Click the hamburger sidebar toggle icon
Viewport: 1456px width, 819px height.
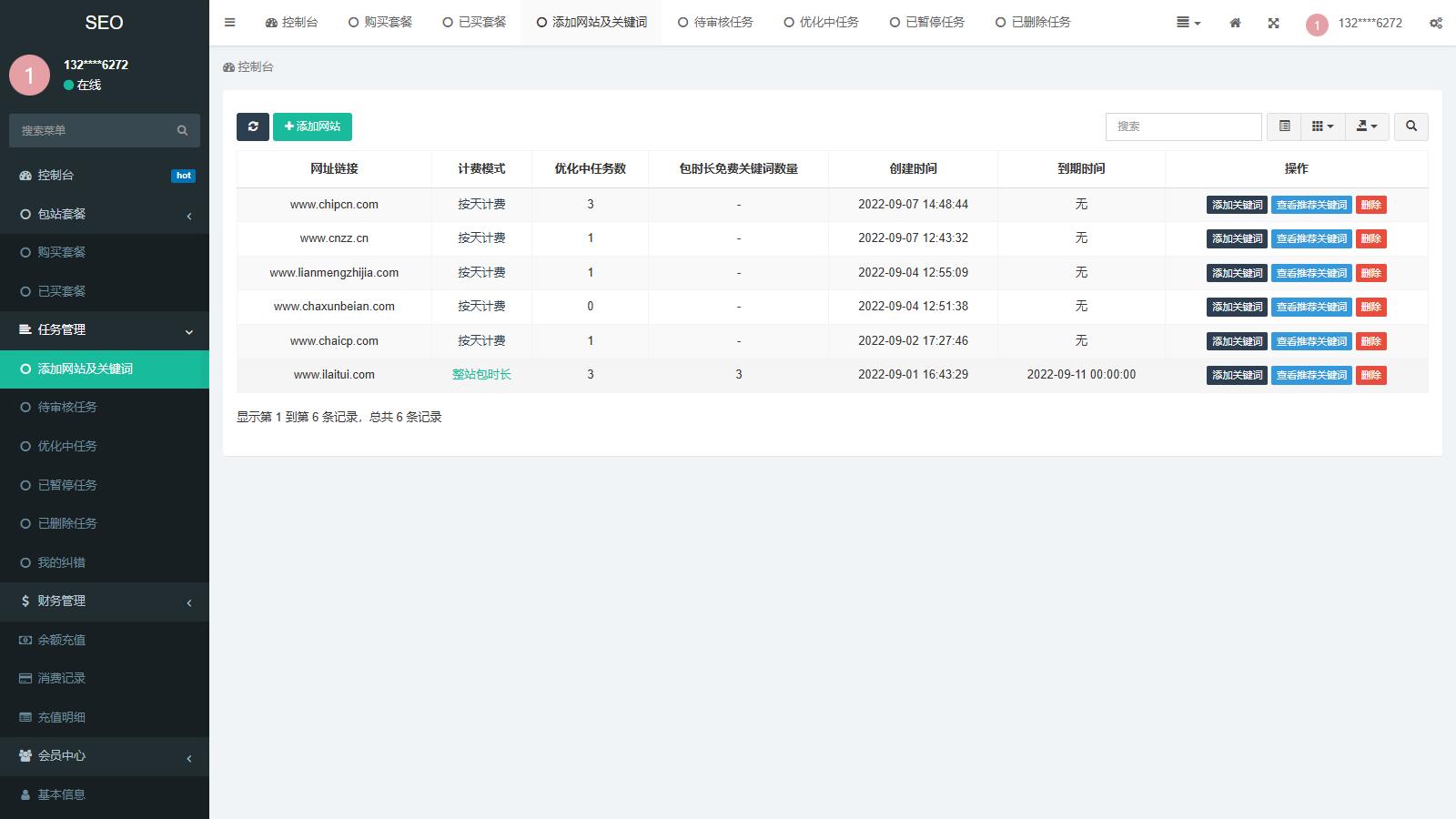(229, 23)
